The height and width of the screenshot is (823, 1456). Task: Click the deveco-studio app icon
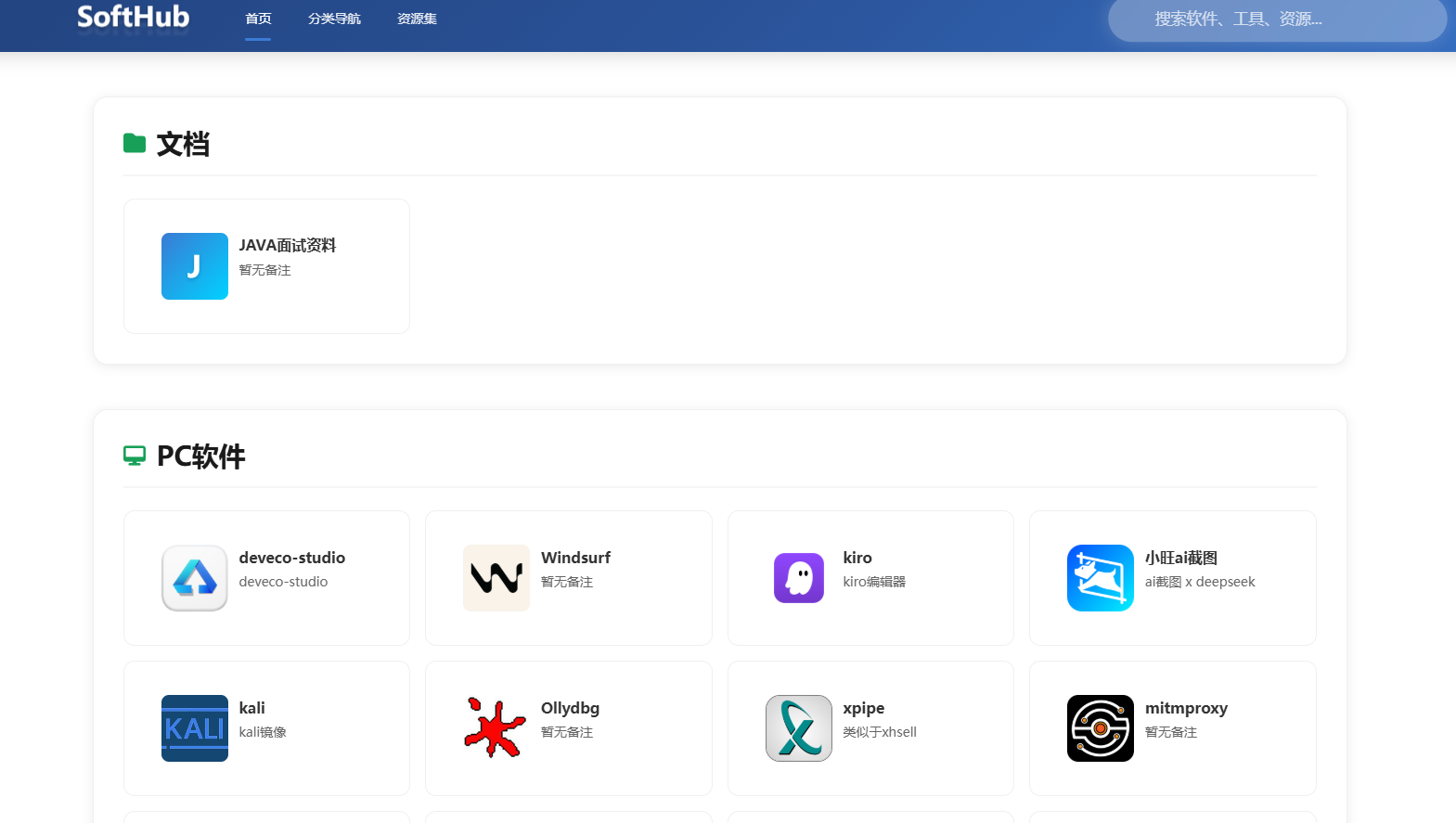[195, 578]
